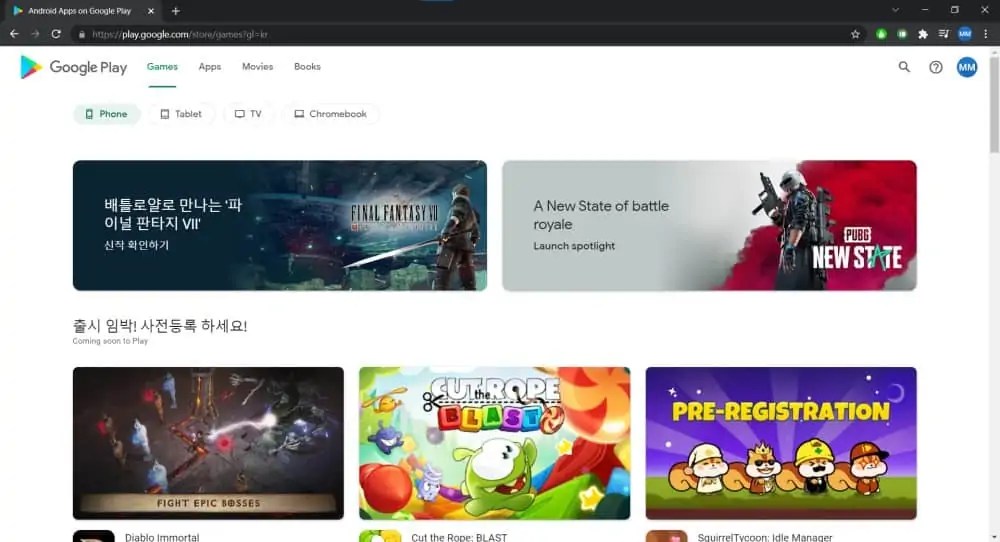Reload the page with refresh icon
The width and height of the screenshot is (1000, 542).
tap(56, 34)
